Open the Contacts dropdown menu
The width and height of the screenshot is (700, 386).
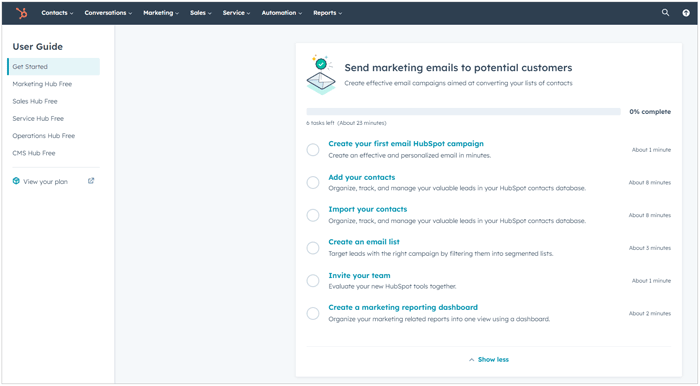(x=57, y=13)
